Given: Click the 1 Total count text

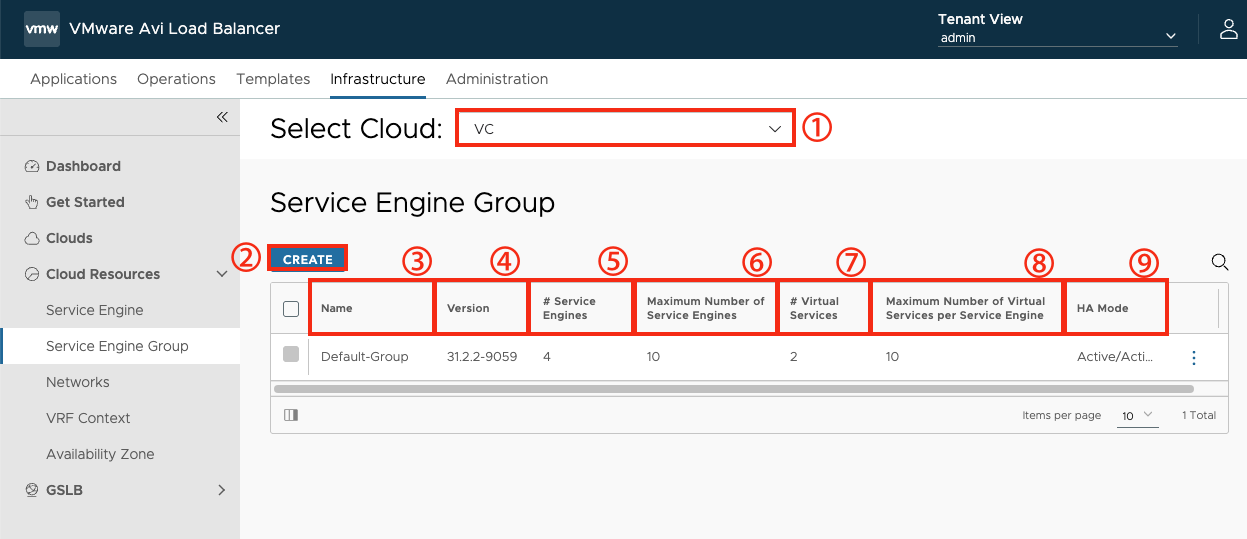Looking at the screenshot, I should coord(1199,415).
